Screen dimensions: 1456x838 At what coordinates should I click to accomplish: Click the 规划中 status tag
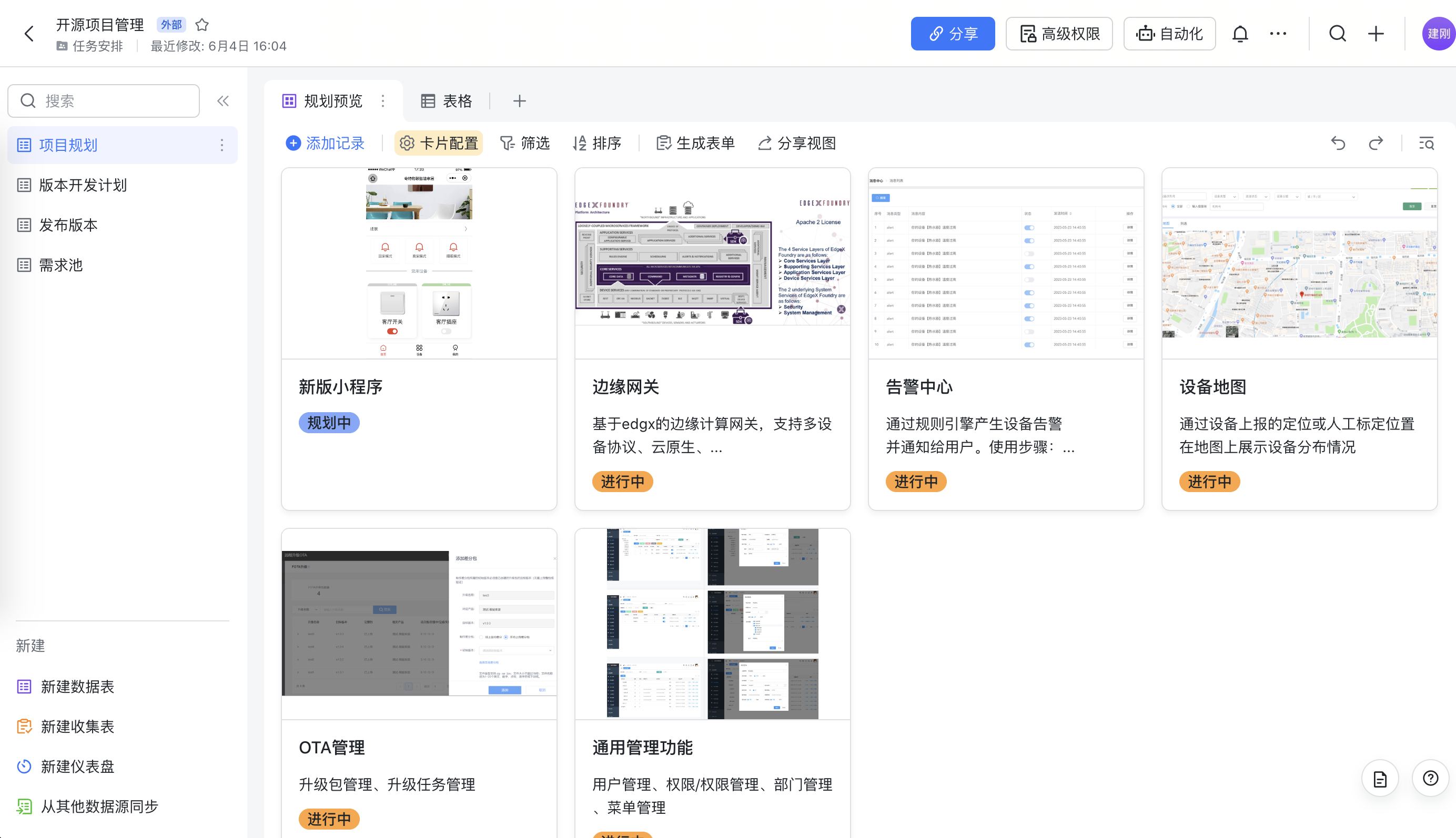(329, 423)
